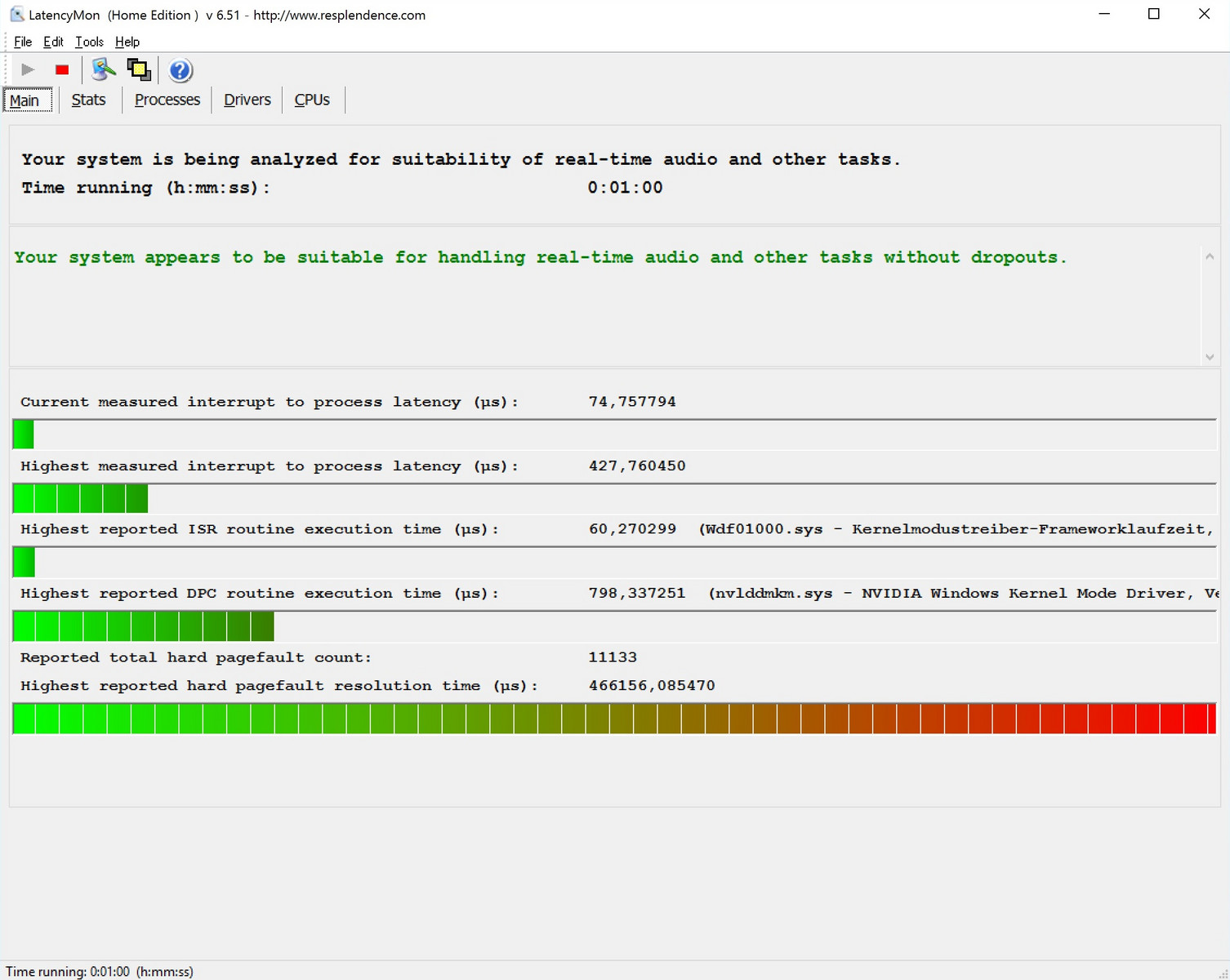The width and height of the screenshot is (1230, 980).
Task: Click the pagefault resolution value 466156,085470
Action: (x=652, y=686)
